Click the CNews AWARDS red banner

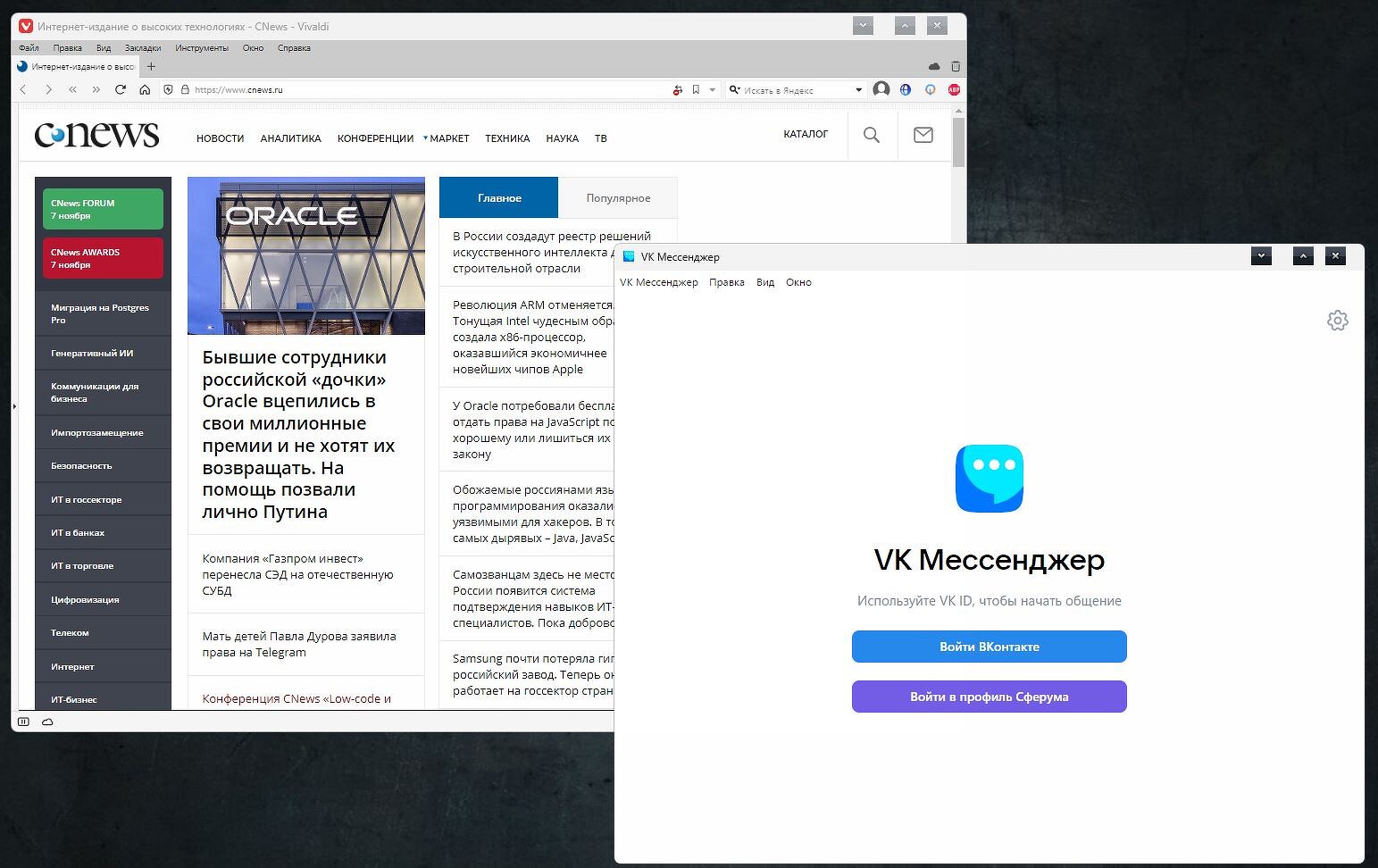(x=103, y=258)
